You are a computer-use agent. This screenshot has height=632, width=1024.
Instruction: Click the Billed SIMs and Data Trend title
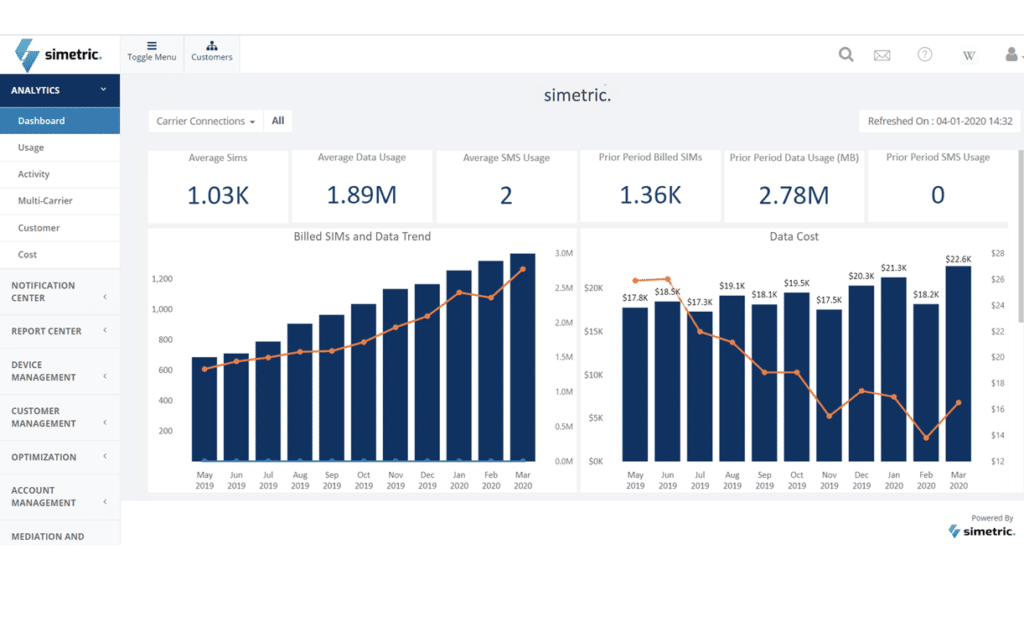pos(362,236)
